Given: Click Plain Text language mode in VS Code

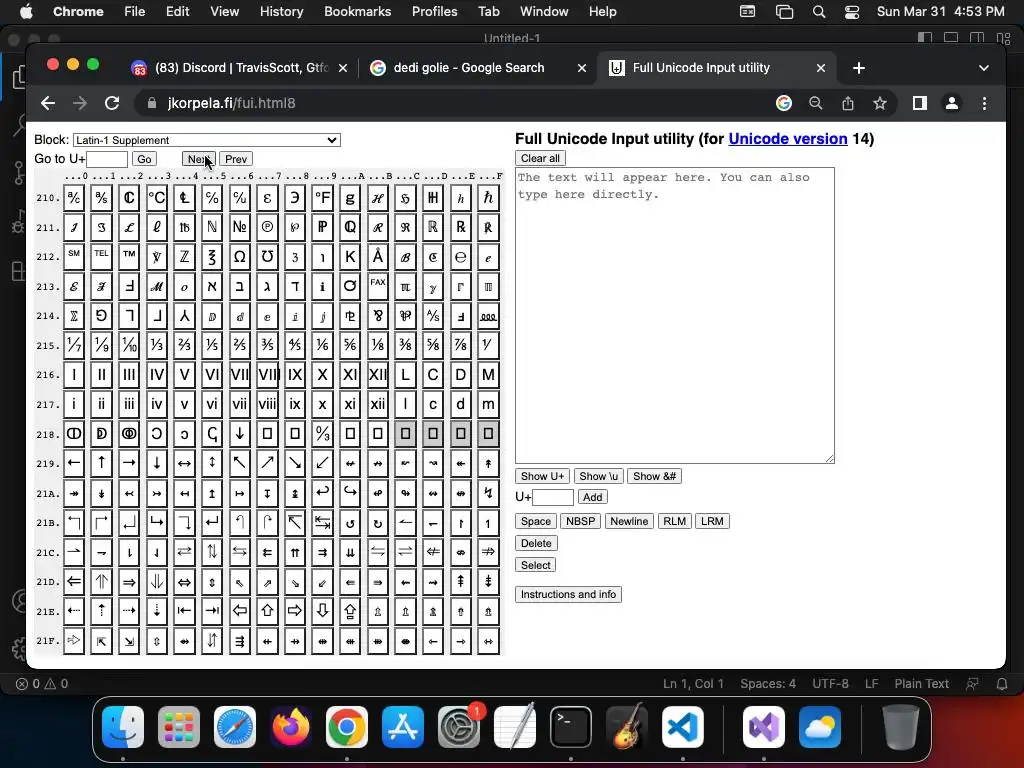Looking at the screenshot, I should pyautogui.click(x=921, y=684).
